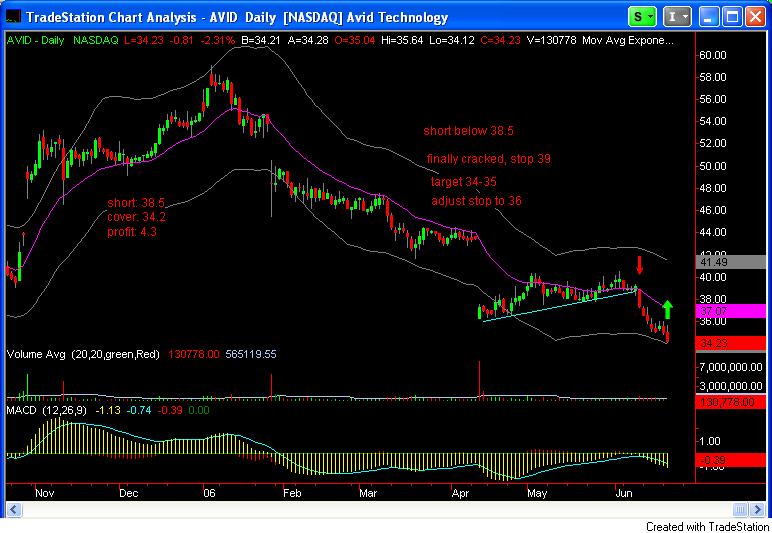Click the 'profit: 4.3' text
This screenshot has width=772, height=533.
tap(132, 231)
